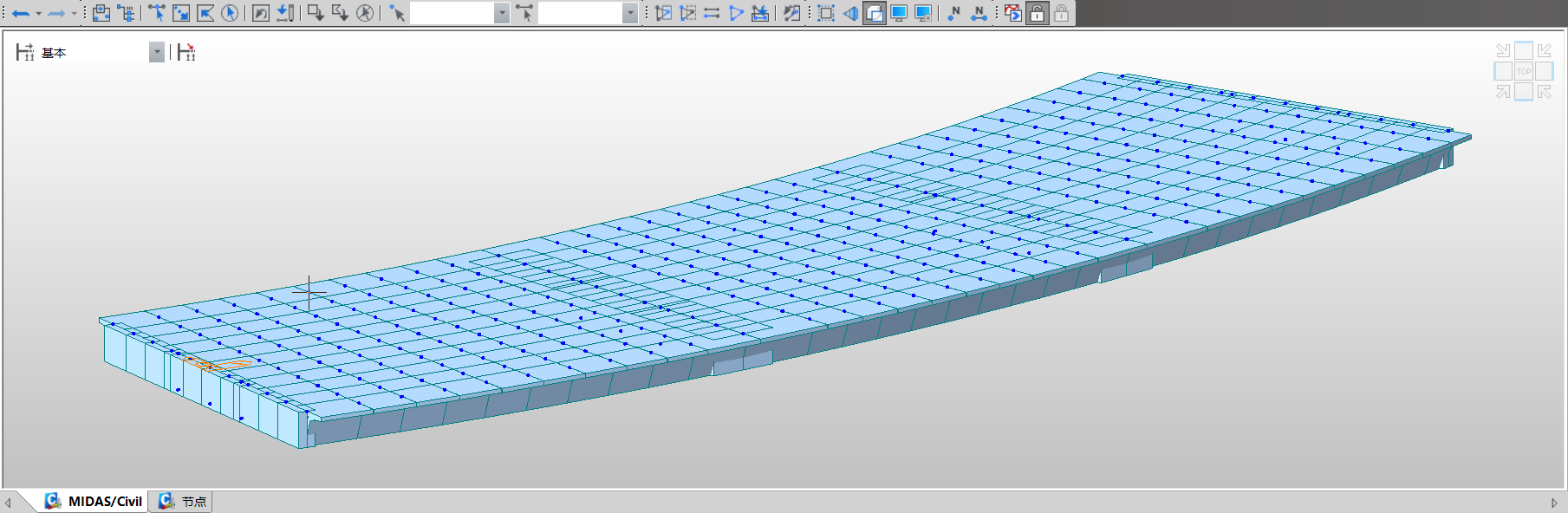
Task: Switch to the MIDAS/Civil tab
Action: (94, 502)
